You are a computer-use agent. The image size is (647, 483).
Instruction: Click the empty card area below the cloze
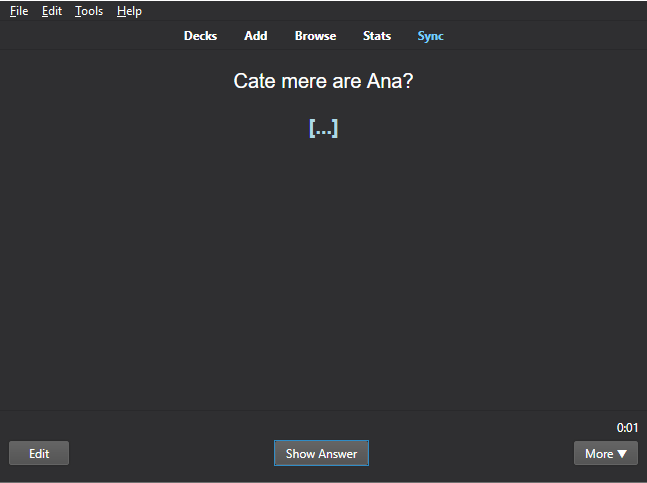point(323,270)
